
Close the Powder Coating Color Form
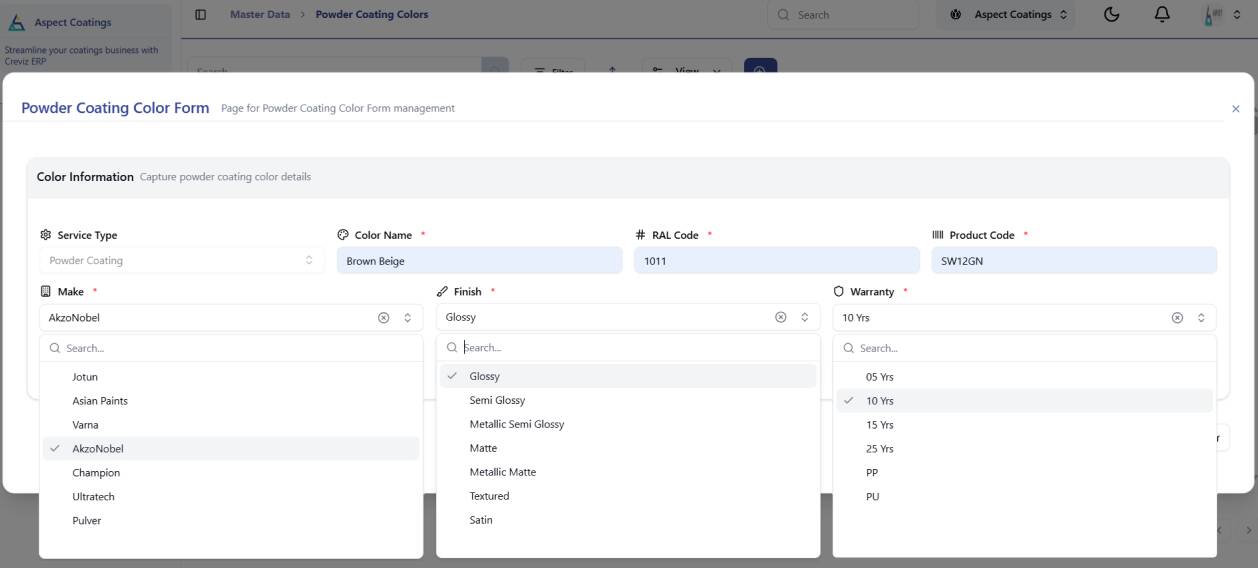click(1236, 109)
